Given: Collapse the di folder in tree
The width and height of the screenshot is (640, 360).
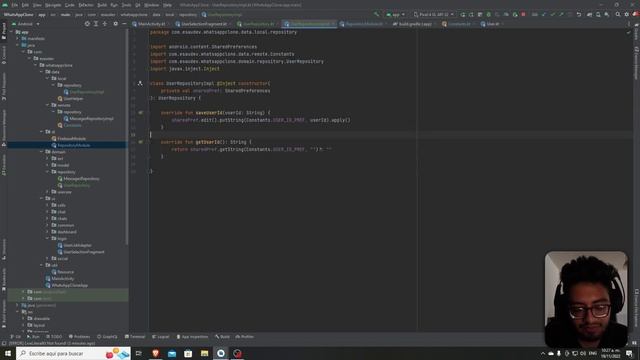Looking at the screenshot, I should pyautogui.click(x=42, y=132).
